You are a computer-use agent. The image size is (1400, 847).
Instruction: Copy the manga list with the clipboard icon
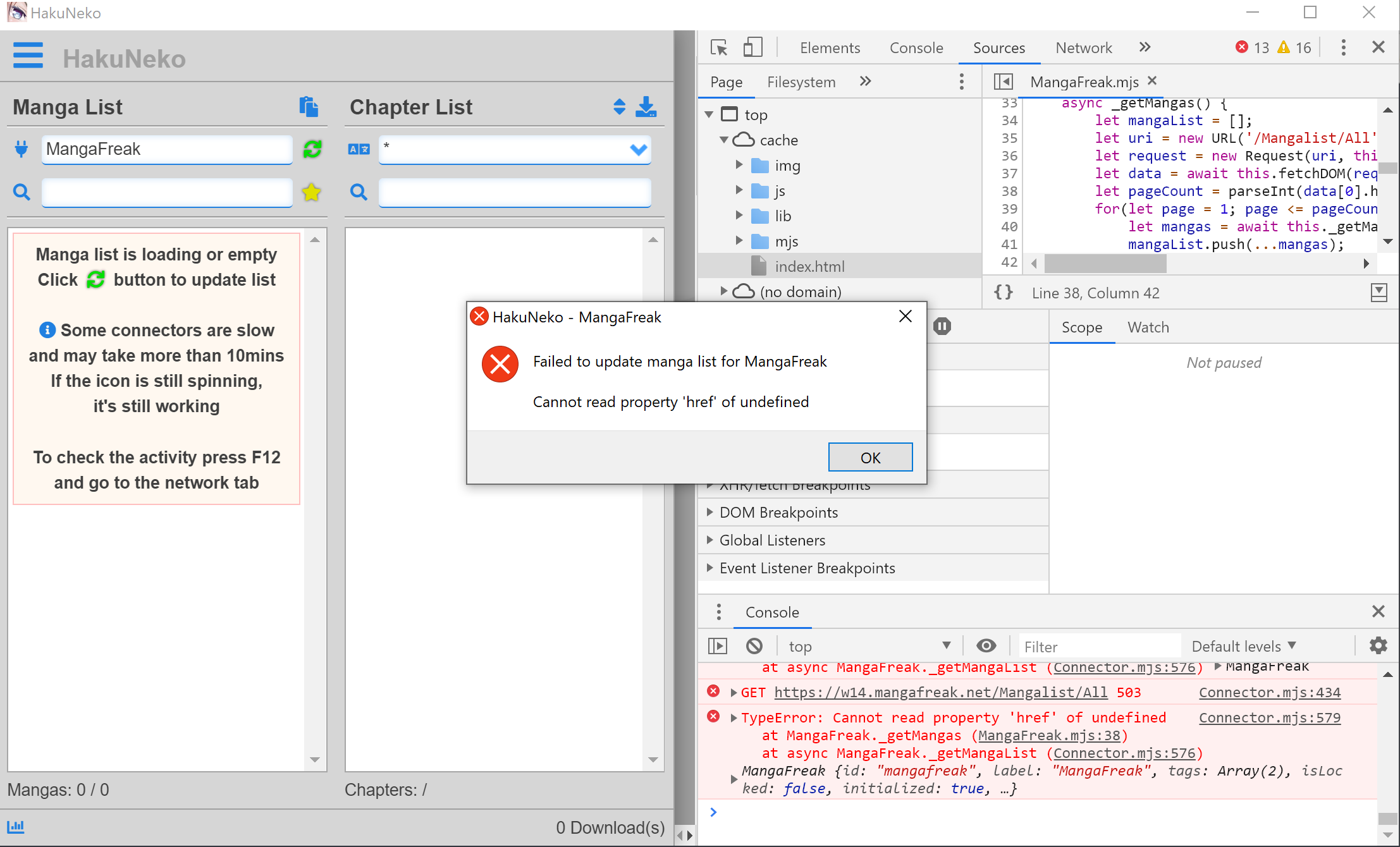[309, 107]
